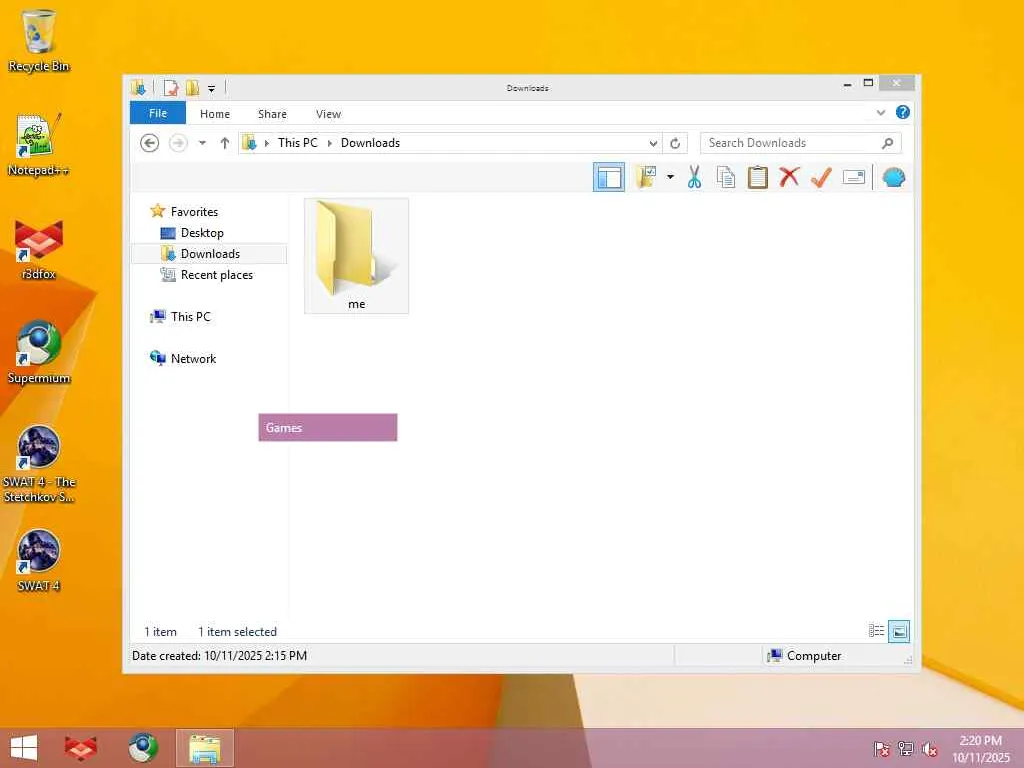
Task: Click New folder quick access icon
Action: [x=192, y=88]
